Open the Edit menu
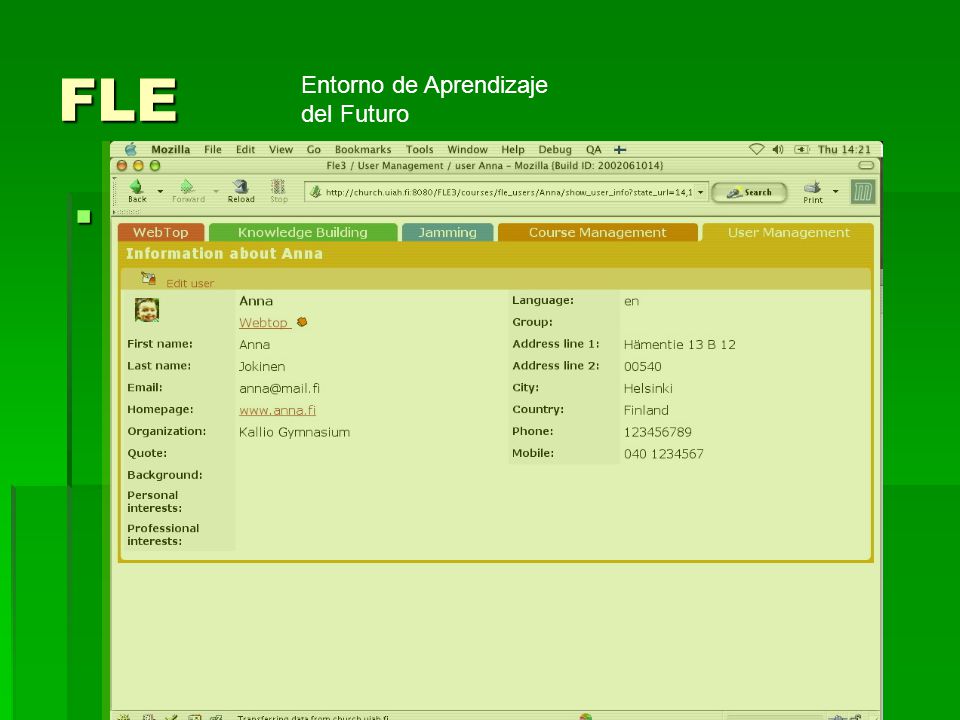This screenshot has width=960, height=720. coord(246,149)
